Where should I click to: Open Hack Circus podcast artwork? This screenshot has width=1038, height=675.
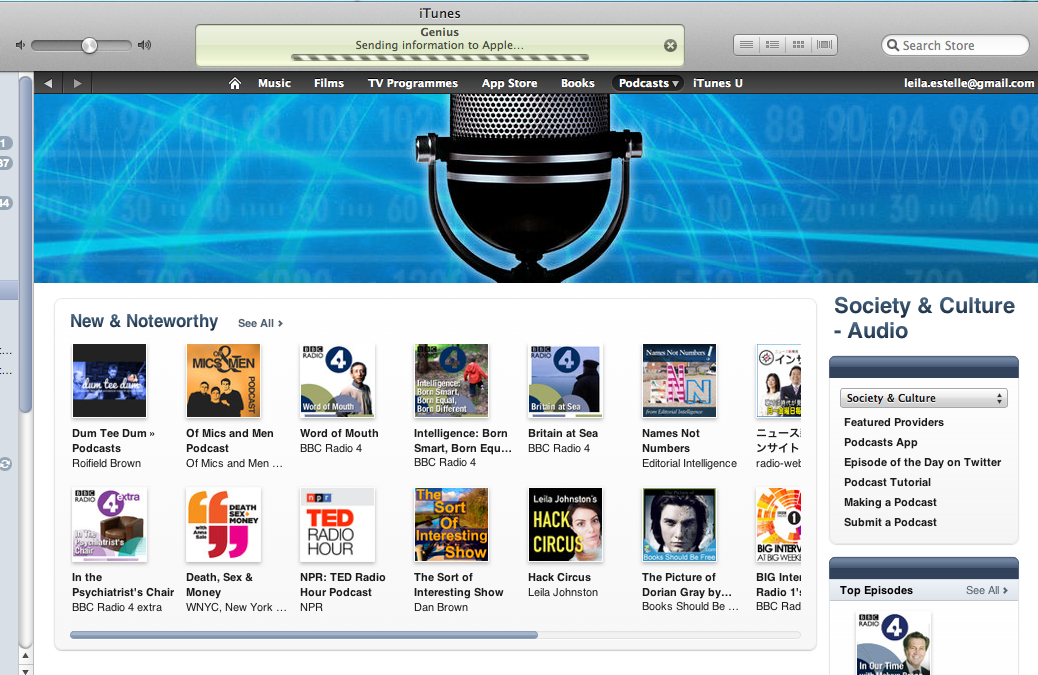click(565, 525)
